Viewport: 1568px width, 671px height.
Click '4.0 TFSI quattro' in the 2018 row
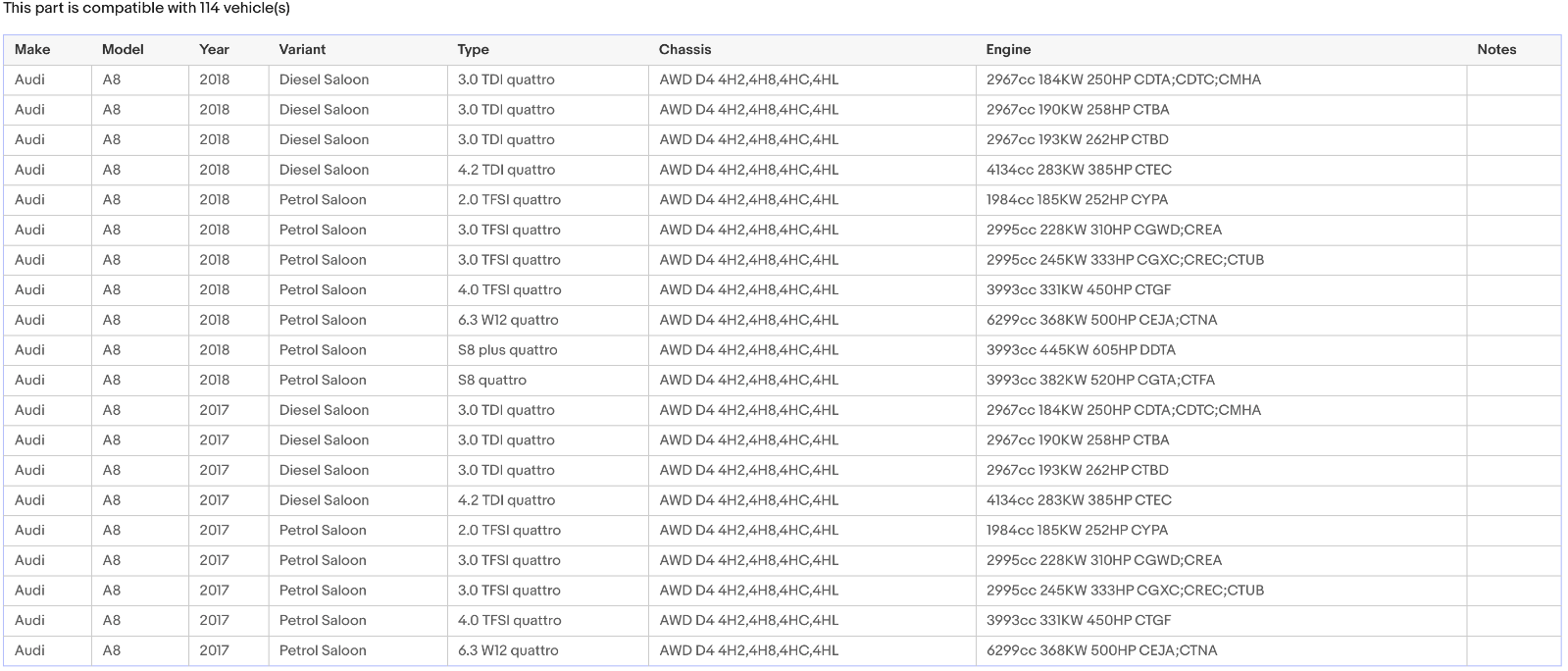click(509, 289)
